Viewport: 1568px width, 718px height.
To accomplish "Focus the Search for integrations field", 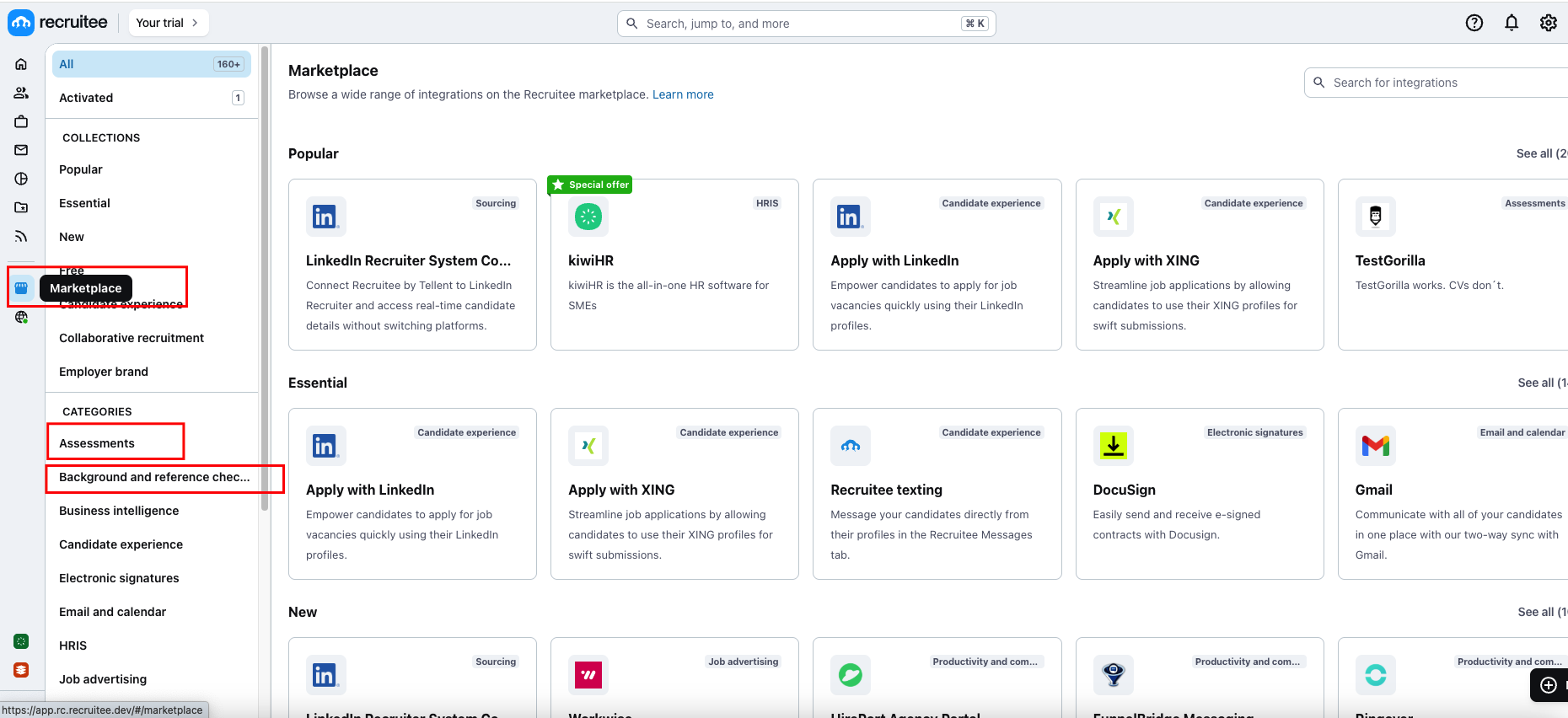I will pos(1436,83).
